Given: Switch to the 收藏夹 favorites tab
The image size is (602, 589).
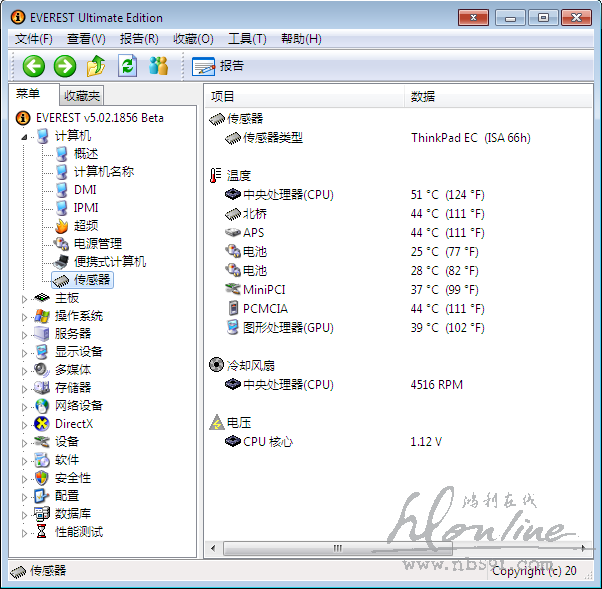Looking at the screenshot, I should point(81,96).
